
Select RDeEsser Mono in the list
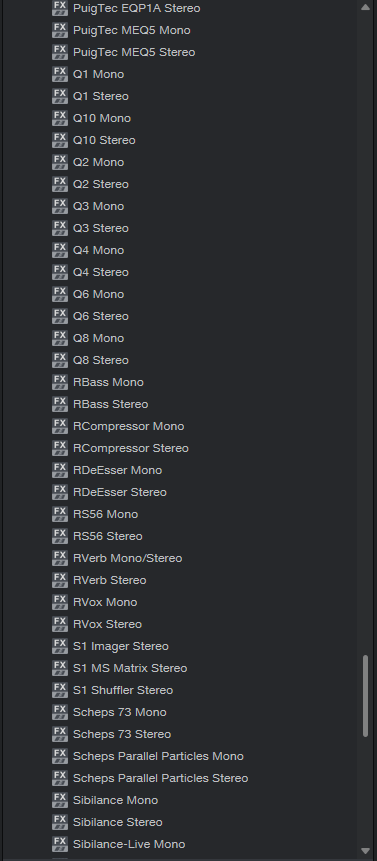117,470
